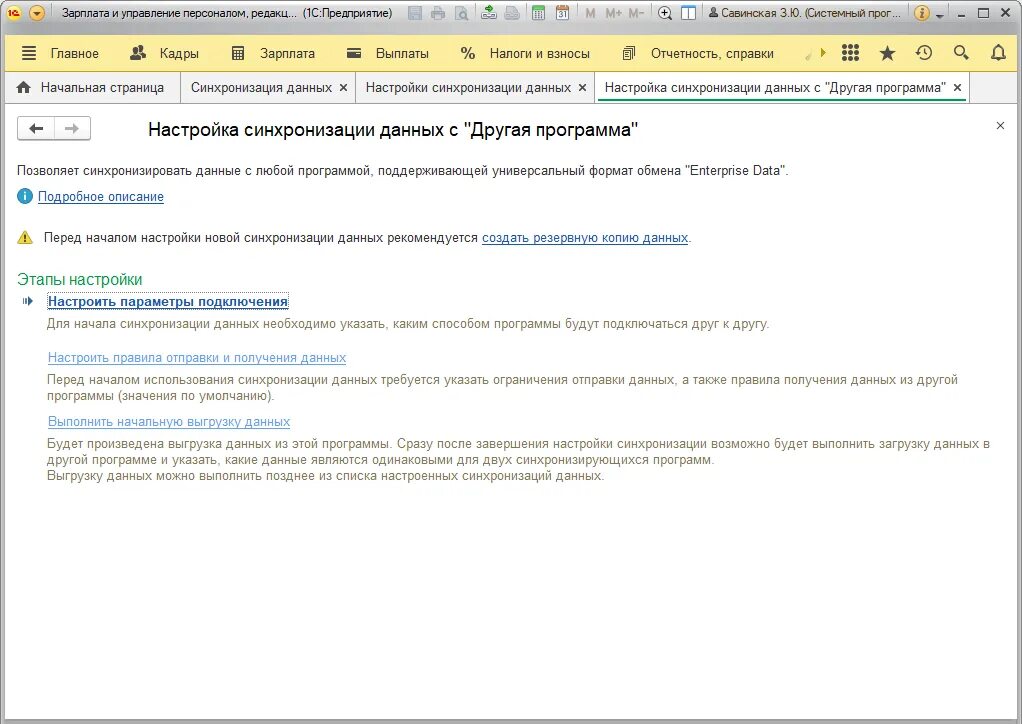Open the hamburger Главное menu icon

(x=29, y=53)
